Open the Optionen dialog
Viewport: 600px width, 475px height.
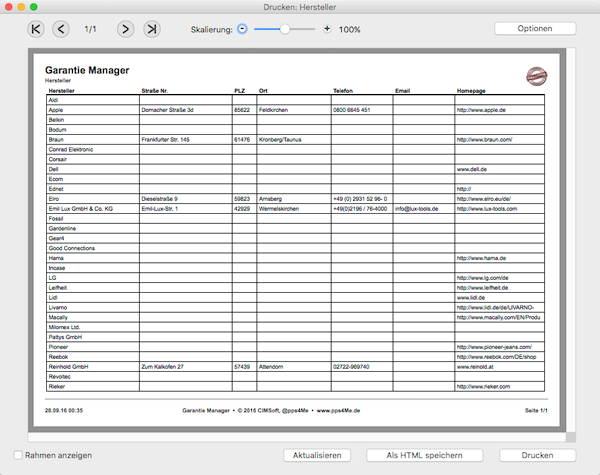[535, 29]
